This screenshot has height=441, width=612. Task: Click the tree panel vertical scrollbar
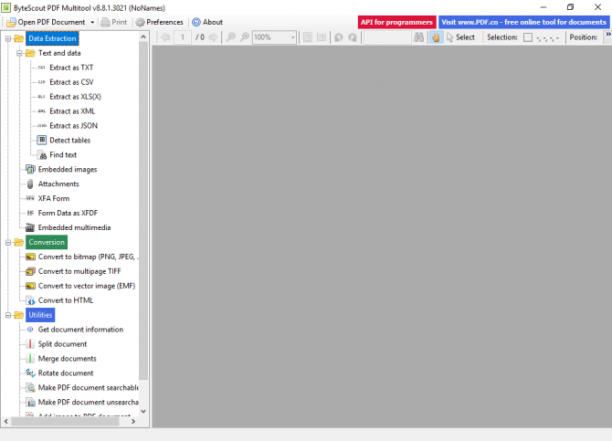tap(143, 211)
